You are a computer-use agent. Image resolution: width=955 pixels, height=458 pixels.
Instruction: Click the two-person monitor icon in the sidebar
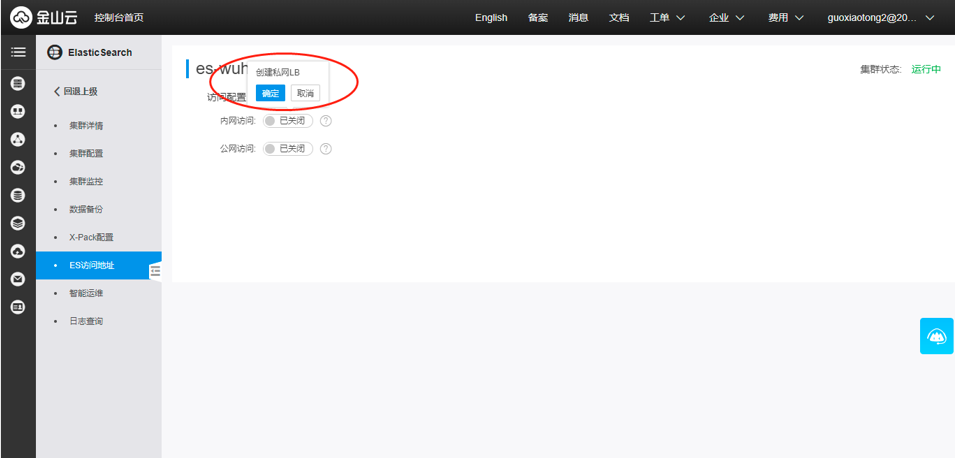18,111
